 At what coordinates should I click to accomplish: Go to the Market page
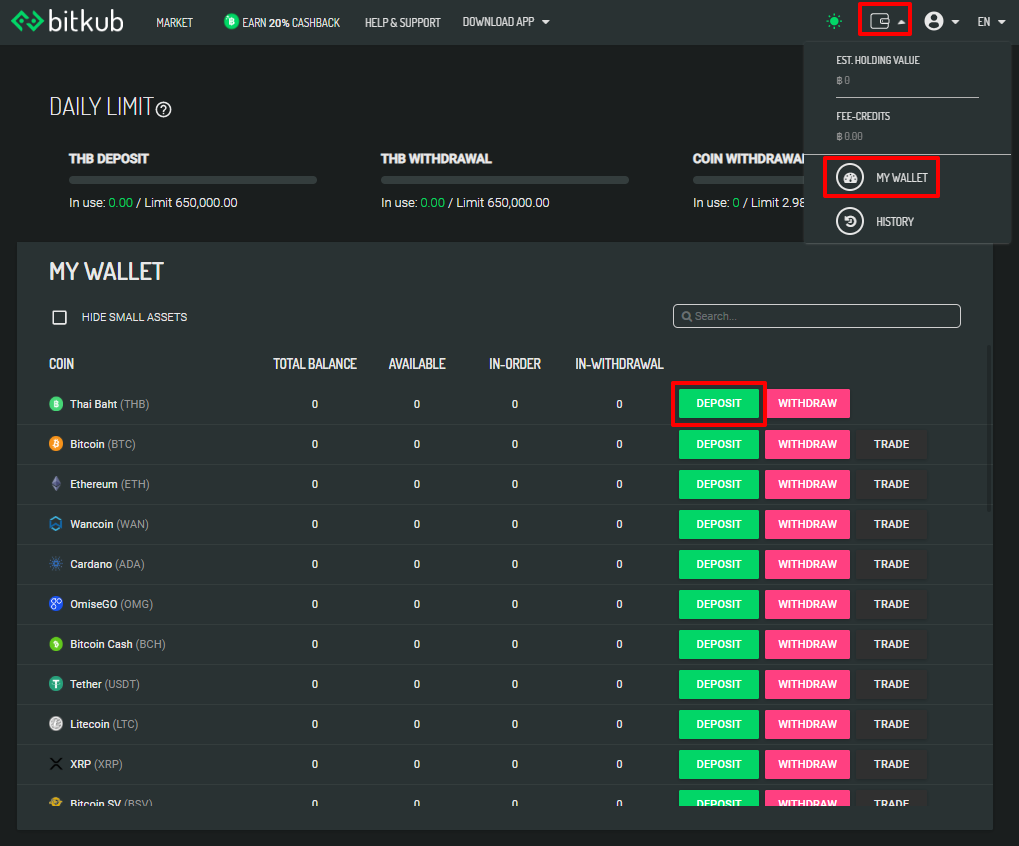[x=174, y=23]
